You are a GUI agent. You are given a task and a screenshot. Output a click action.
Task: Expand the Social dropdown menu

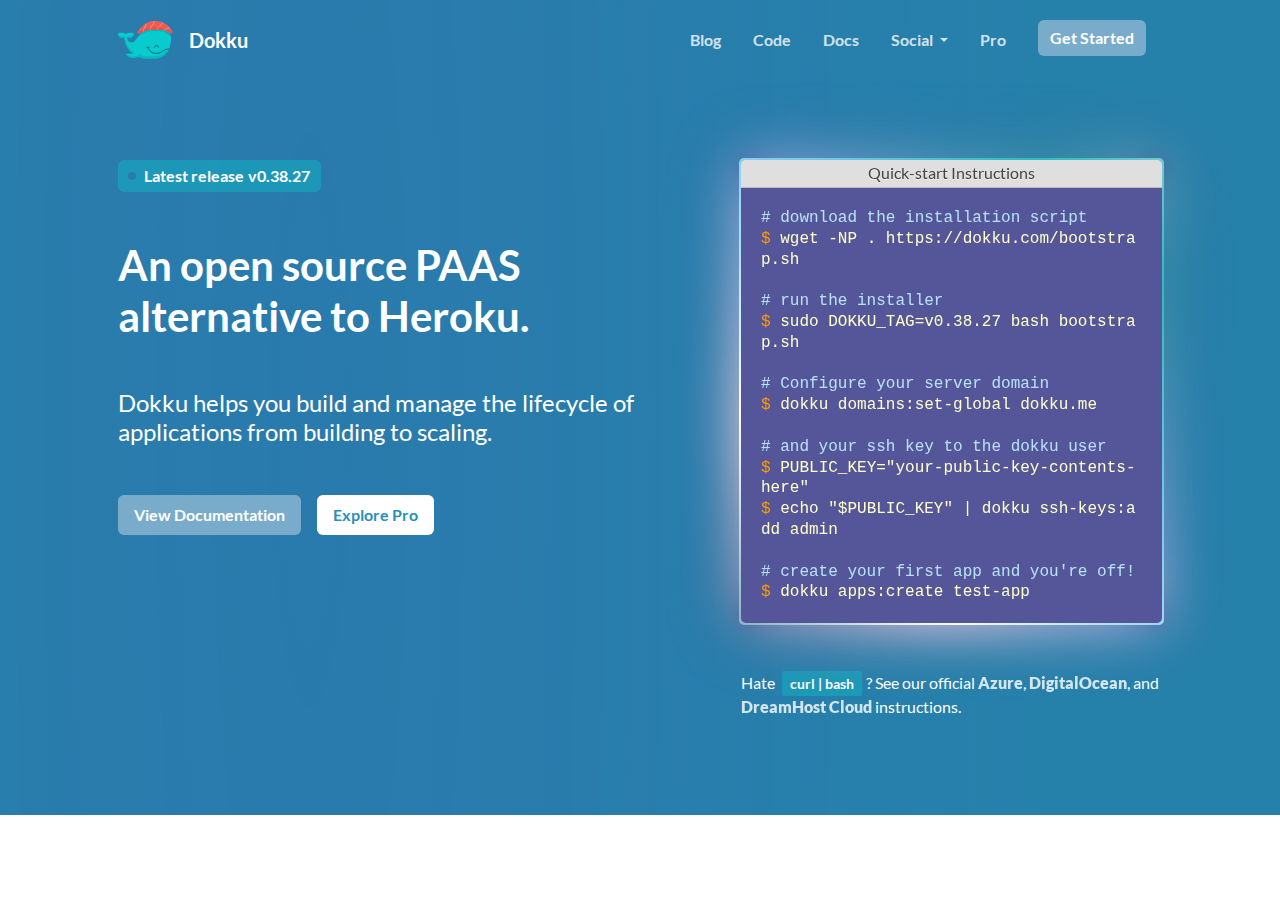coord(919,40)
